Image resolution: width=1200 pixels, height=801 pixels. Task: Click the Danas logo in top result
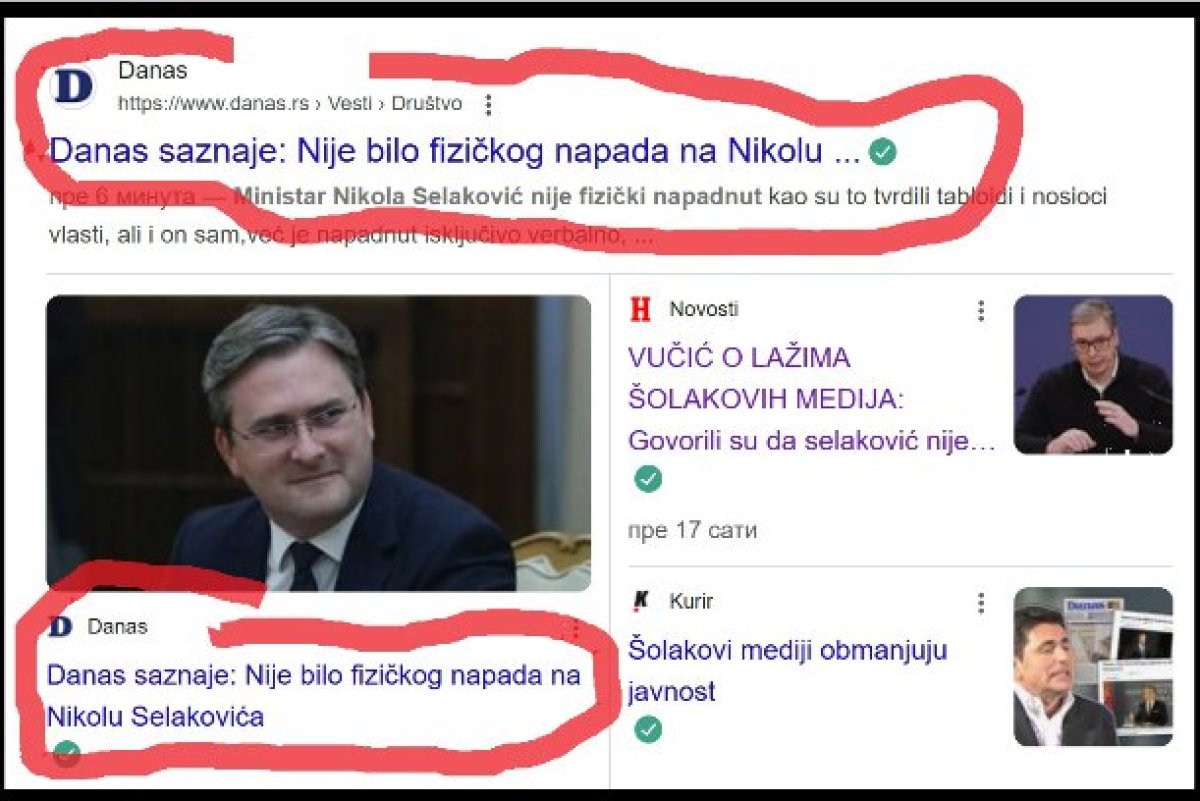(x=72, y=86)
